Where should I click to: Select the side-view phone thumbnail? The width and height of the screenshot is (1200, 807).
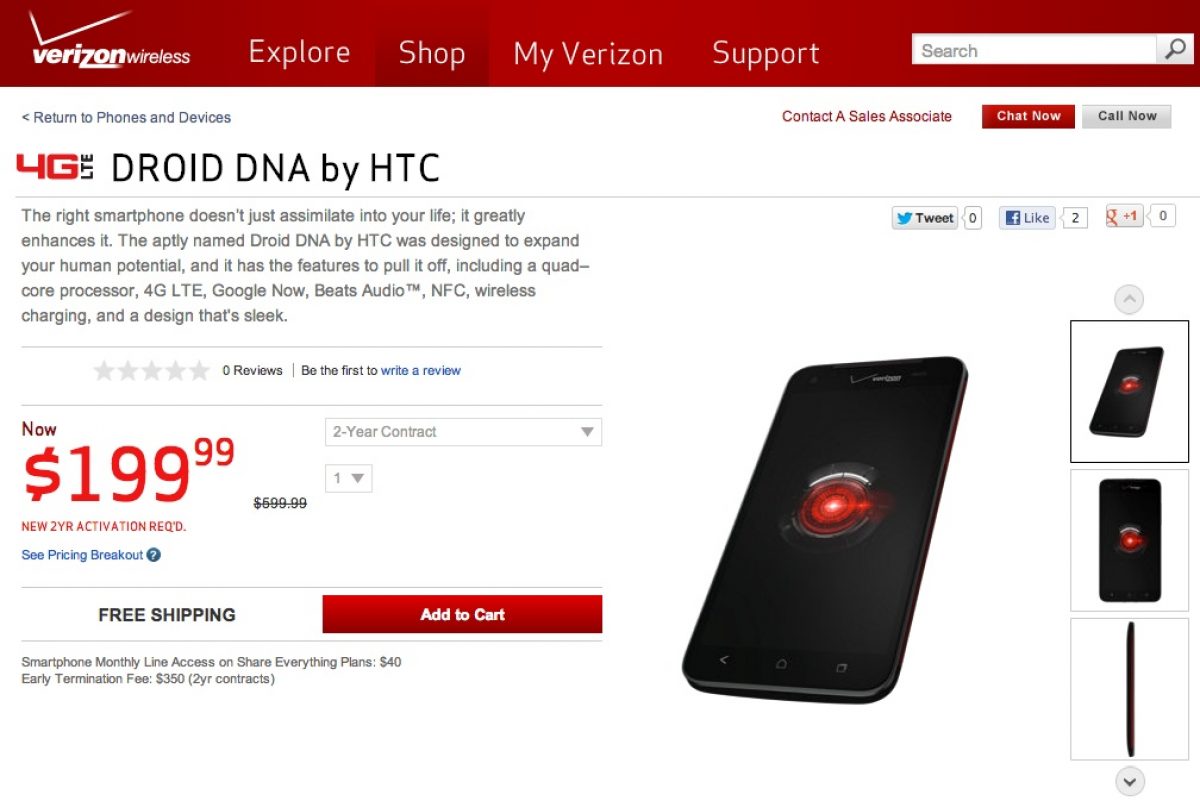(x=1129, y=689)
